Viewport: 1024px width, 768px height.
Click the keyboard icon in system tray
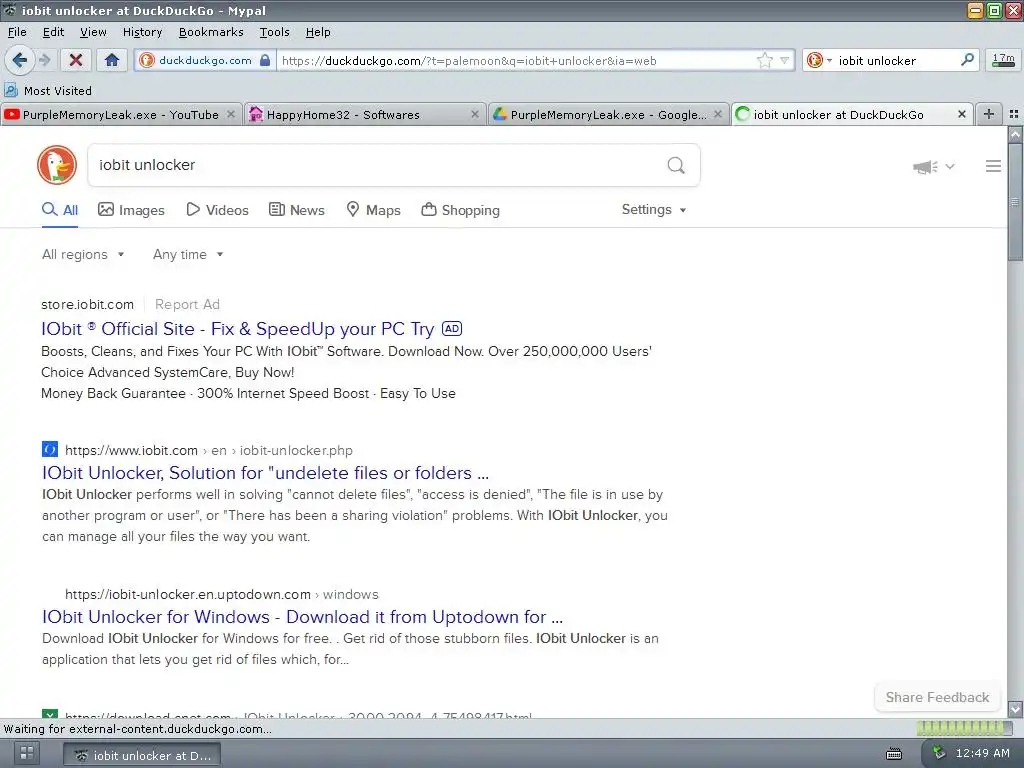tap(894, 754)
